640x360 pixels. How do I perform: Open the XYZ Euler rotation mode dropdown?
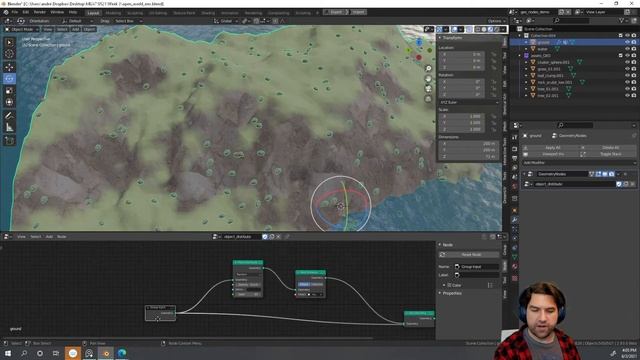[x=469, y=102]
